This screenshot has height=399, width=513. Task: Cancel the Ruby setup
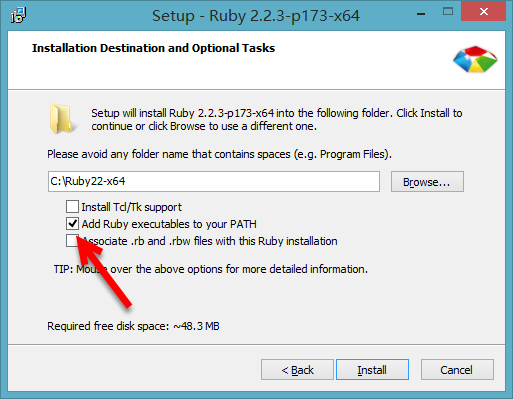(457, 370)
